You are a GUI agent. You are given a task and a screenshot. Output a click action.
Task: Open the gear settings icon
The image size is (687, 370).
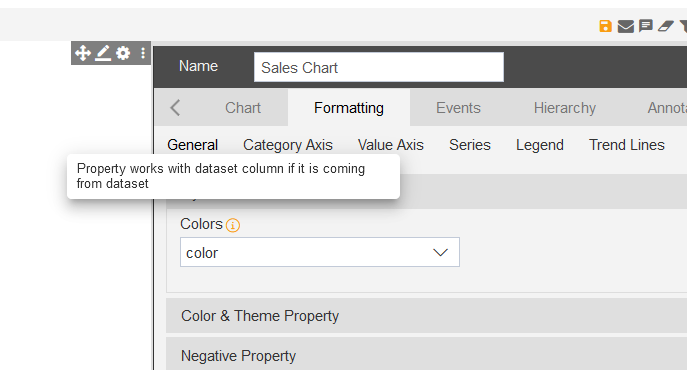pyautogui.click(x=123, y=53)
